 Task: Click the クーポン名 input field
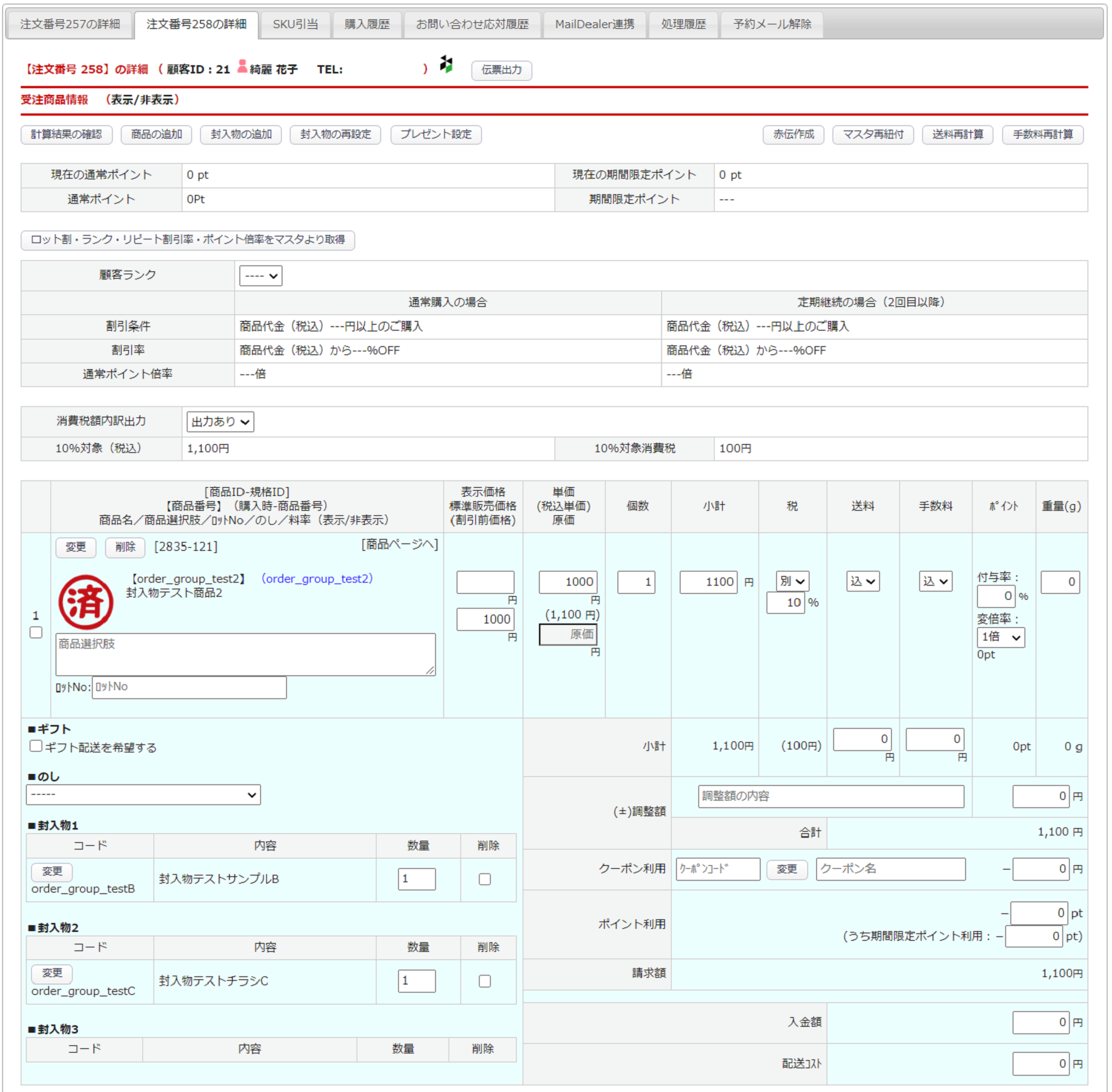coord(890,869)
